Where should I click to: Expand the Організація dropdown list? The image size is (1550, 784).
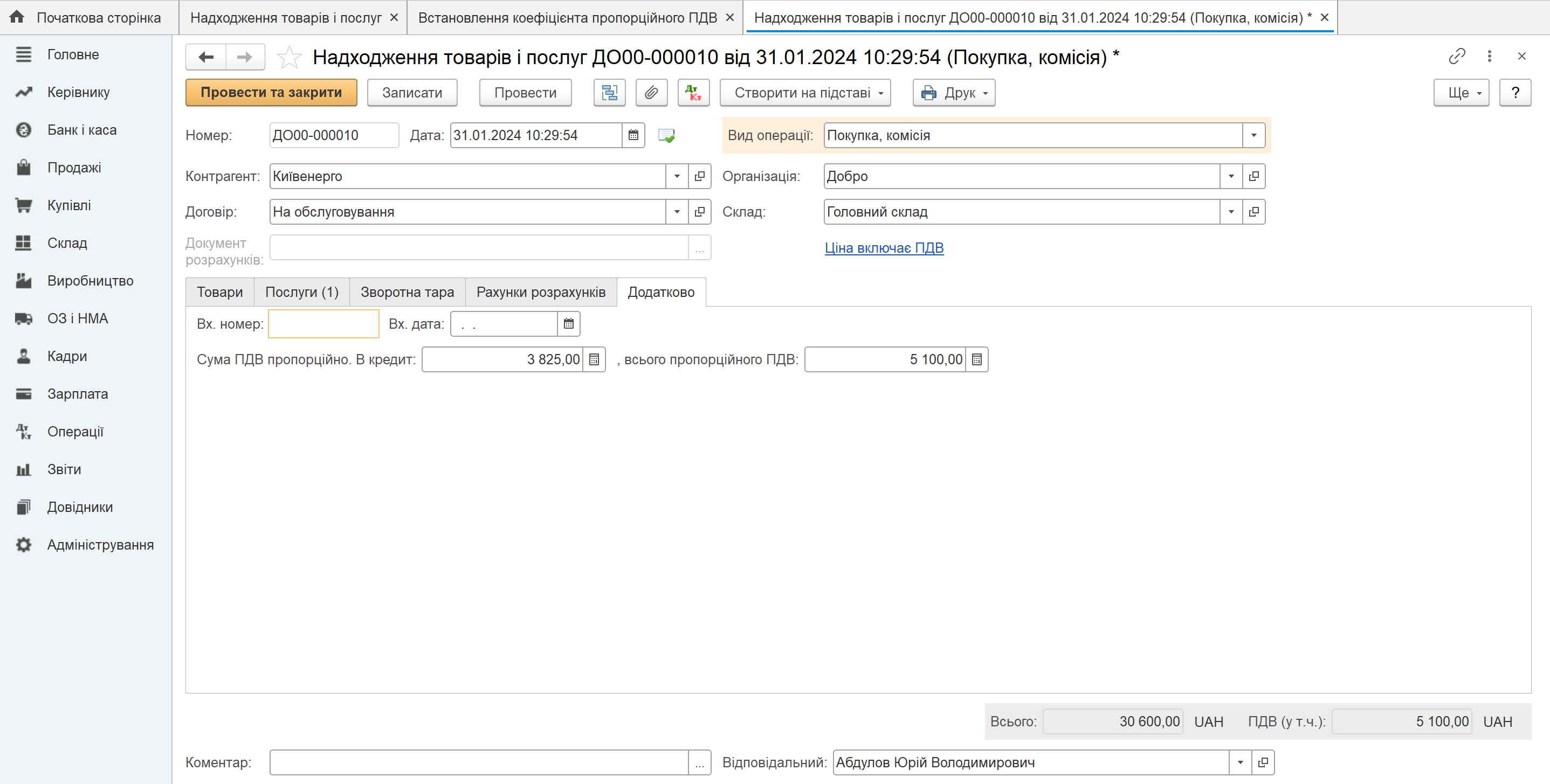coord(1231,176)
